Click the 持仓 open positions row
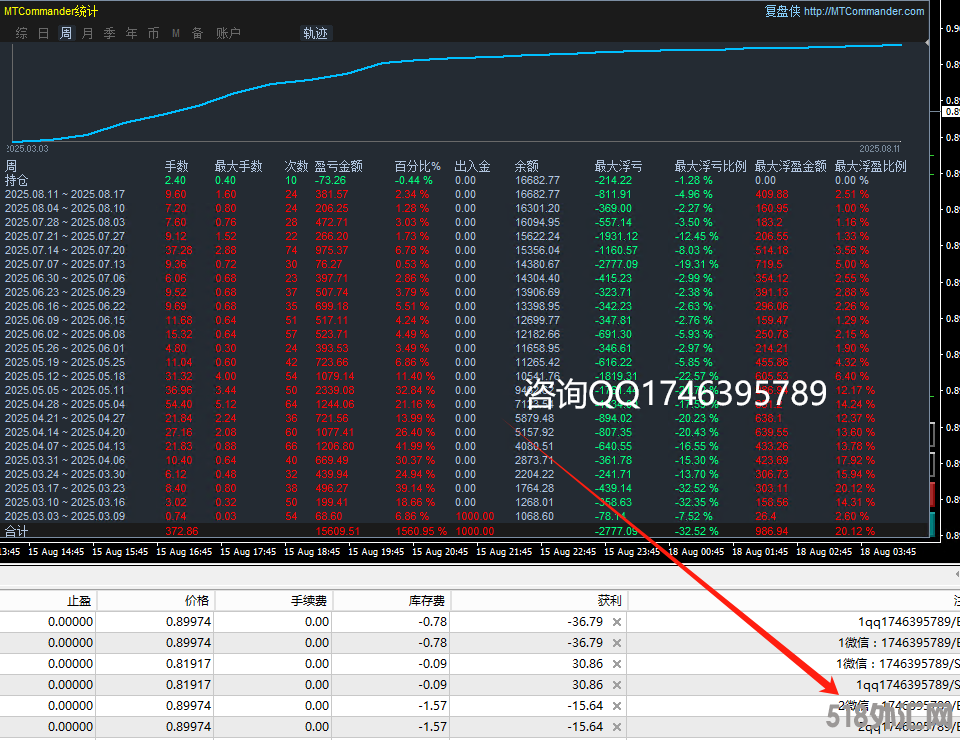Screen dimensions: 960x740 pyautogui.click(x=17, y=180)
